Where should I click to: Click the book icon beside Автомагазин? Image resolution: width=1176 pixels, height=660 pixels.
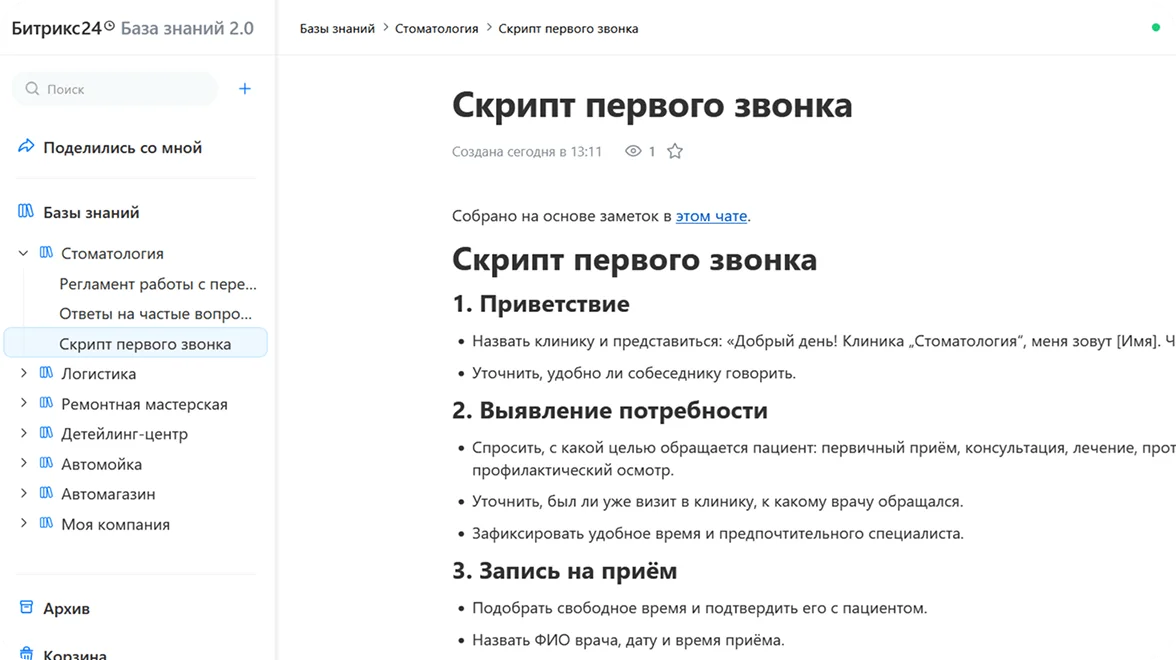pyautogui.click(x=46, y=493)
